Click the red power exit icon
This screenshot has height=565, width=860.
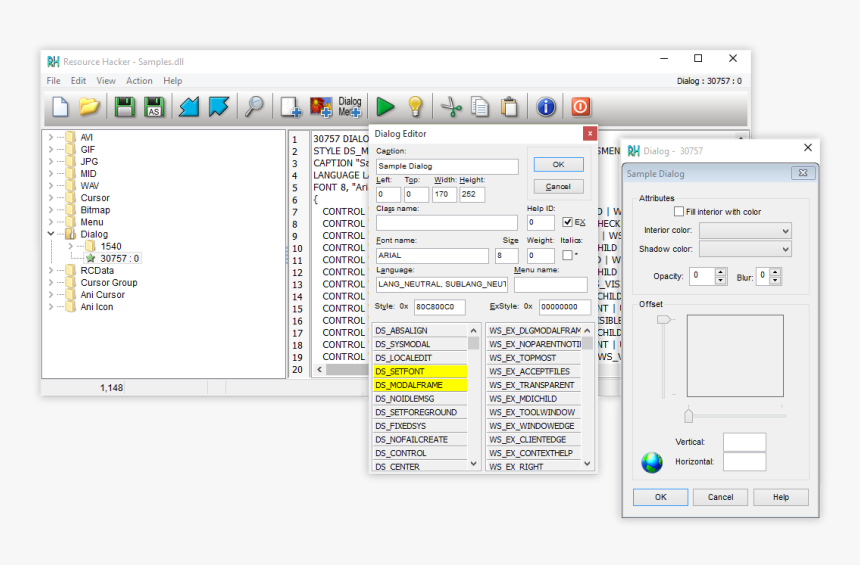(x=580, y=106)
